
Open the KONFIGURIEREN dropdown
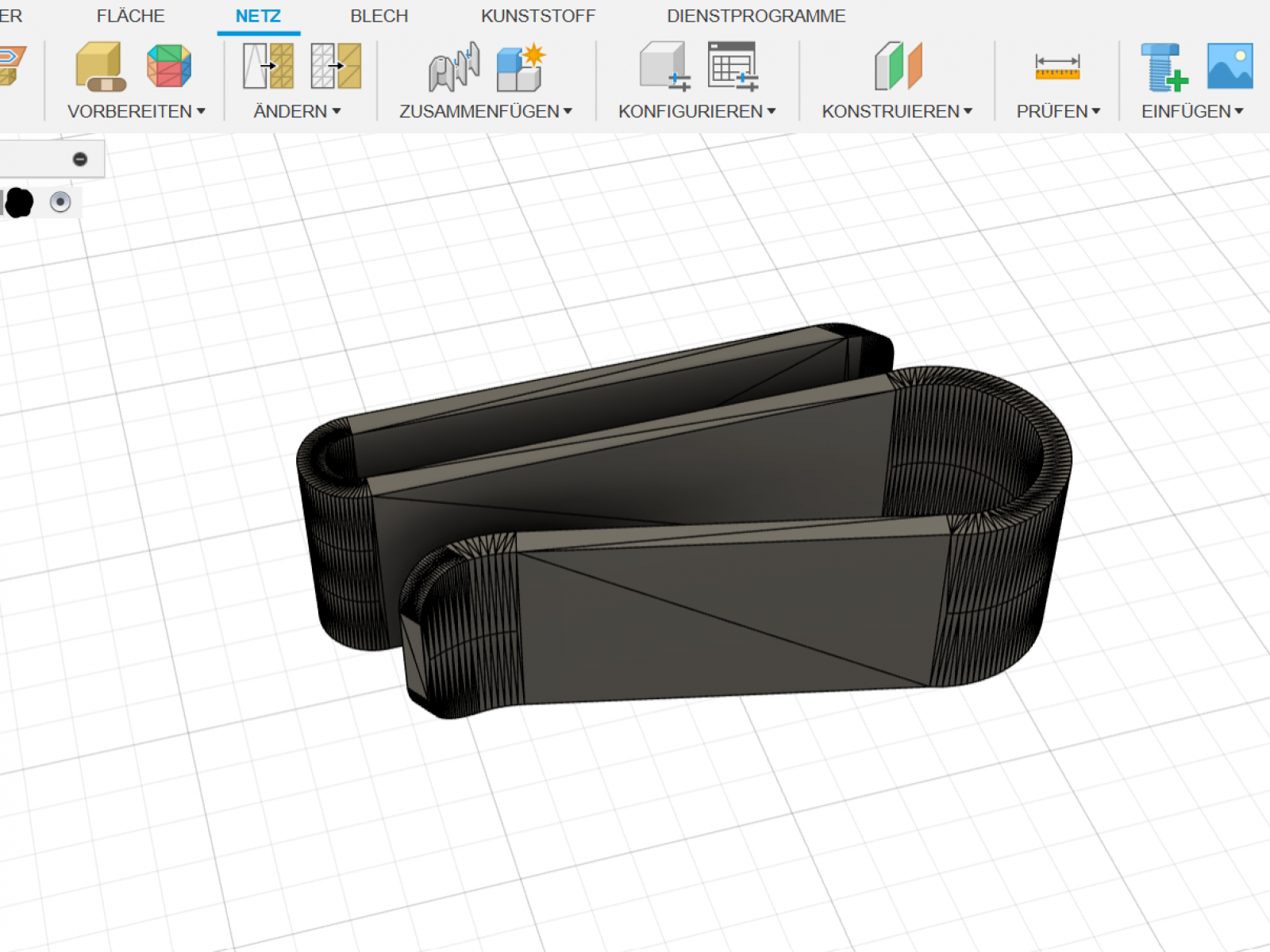click(x=697, y=111)
